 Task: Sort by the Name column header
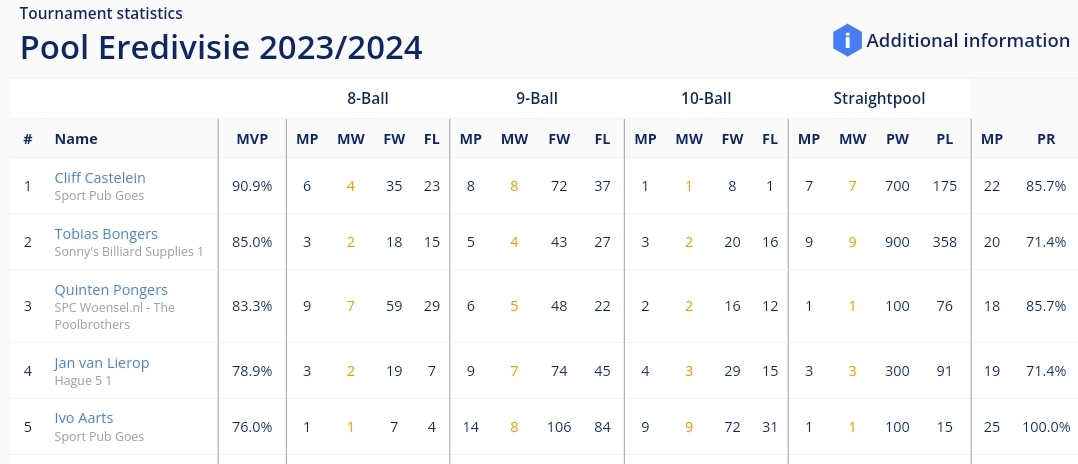(x=76, y=139)
